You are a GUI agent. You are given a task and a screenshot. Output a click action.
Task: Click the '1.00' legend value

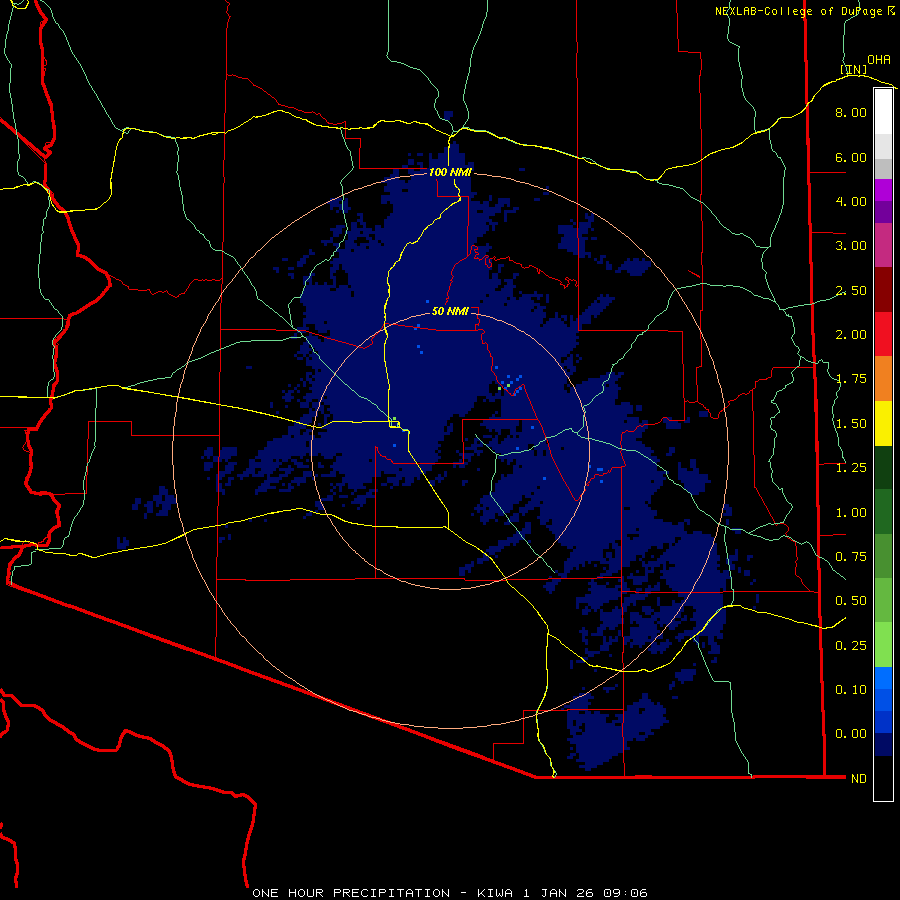(x=851, y=513)
